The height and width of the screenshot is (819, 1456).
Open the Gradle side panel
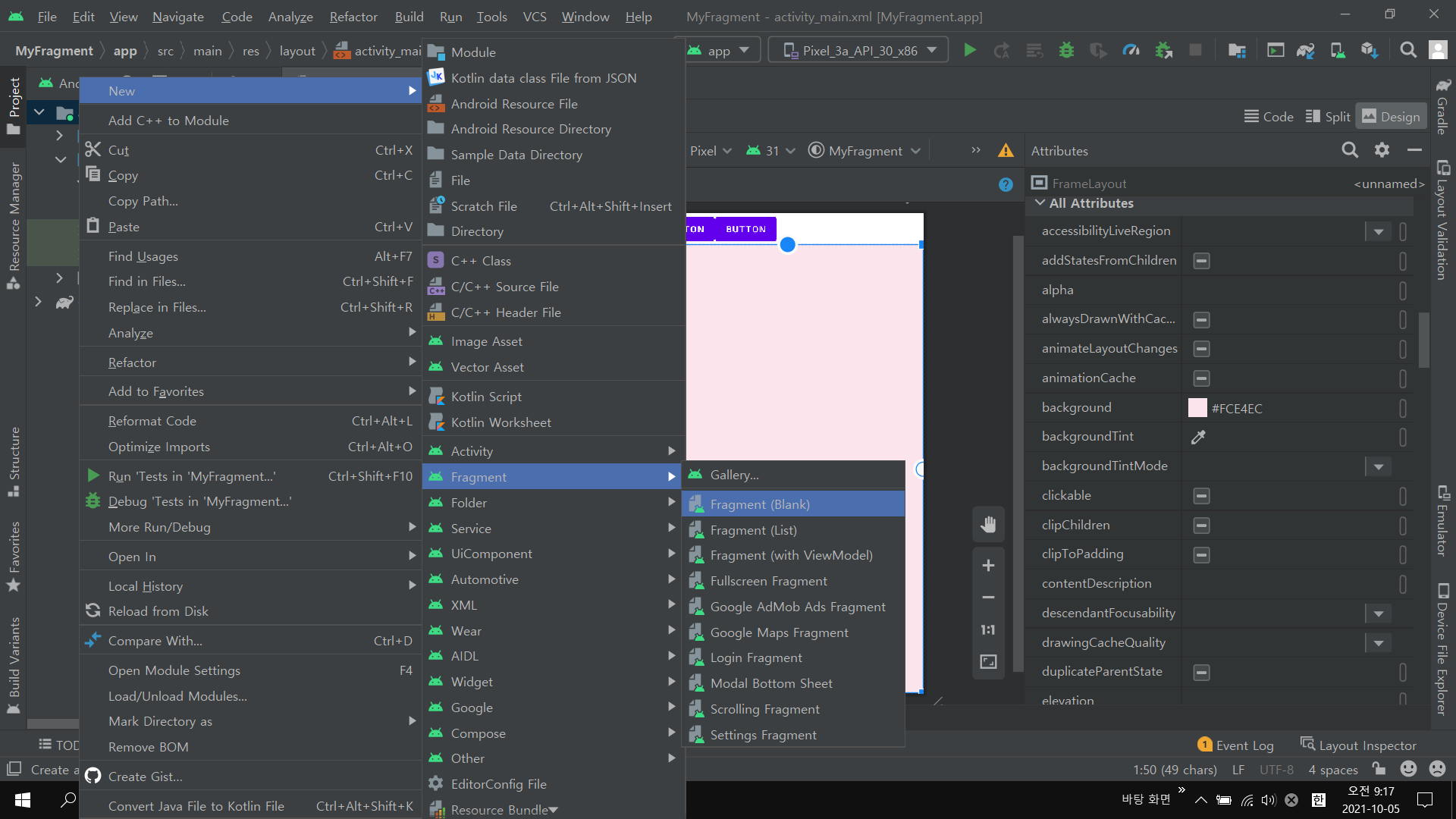pyautogui.click(x=1442, y=106)
